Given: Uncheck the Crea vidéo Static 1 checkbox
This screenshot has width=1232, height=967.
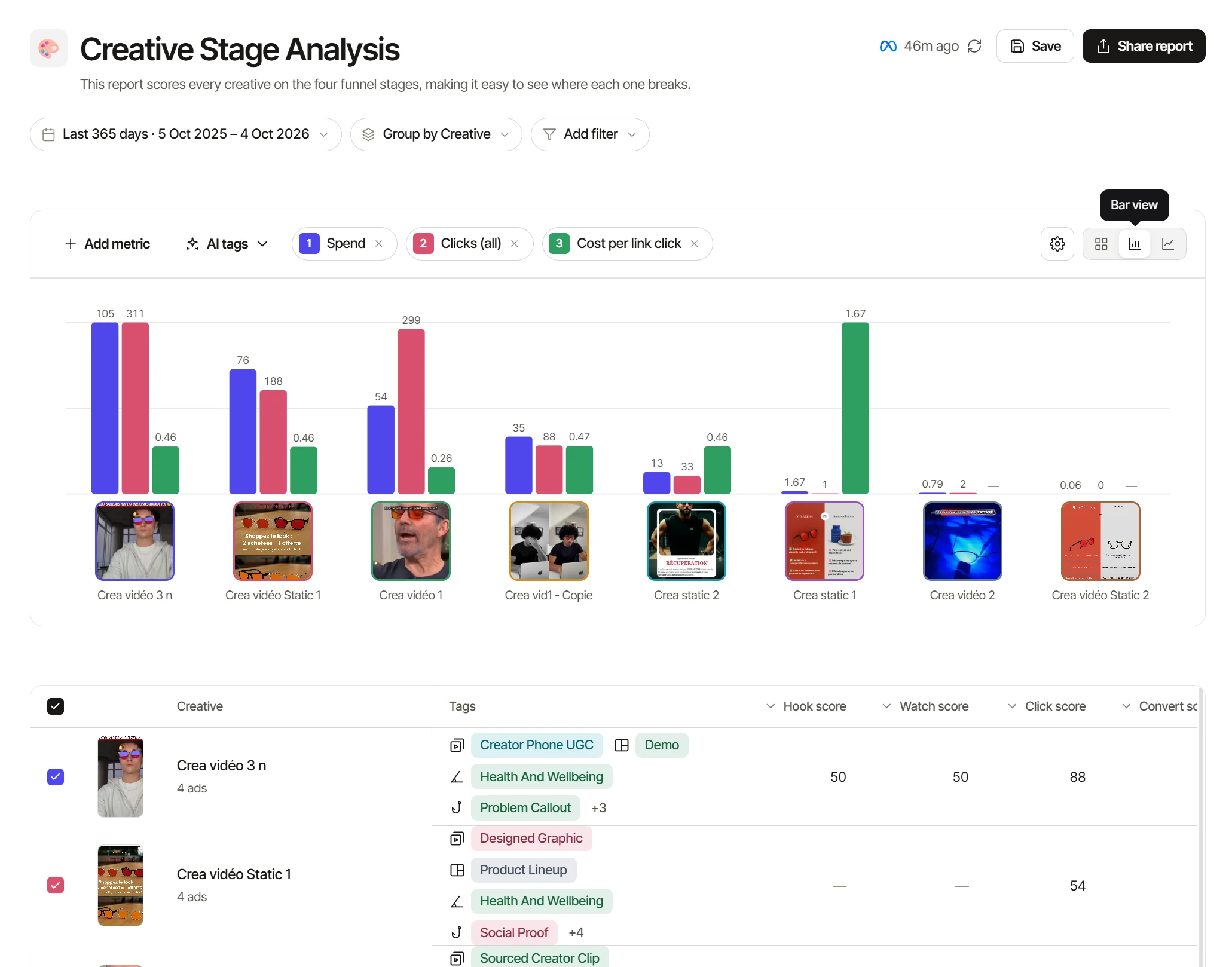Looking at the screenshot, I should pyautogui.click(x=56, y=885).
